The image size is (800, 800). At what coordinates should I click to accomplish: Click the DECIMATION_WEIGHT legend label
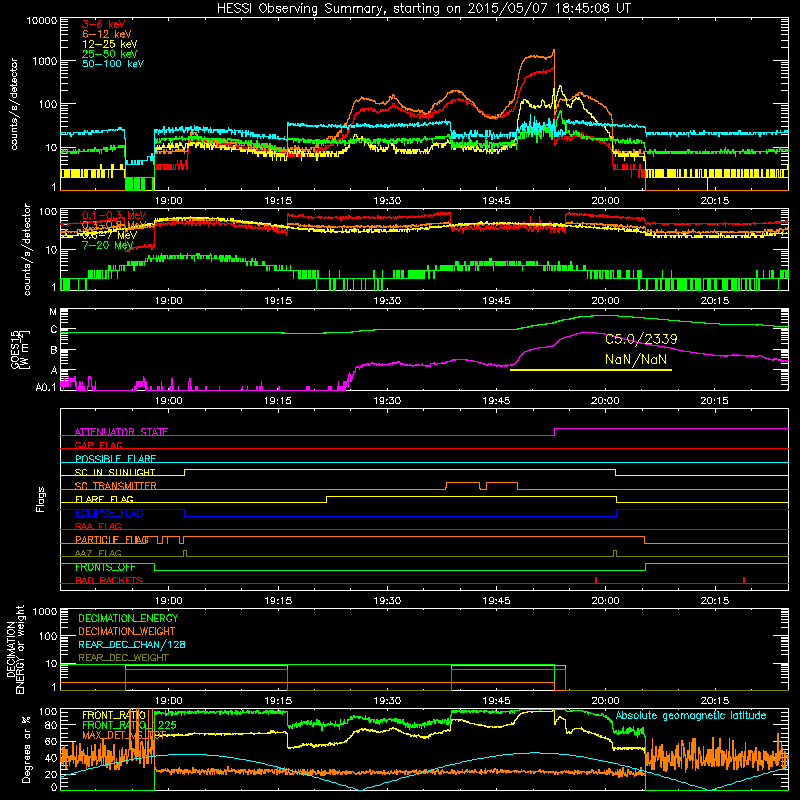(x=127, y=631)
